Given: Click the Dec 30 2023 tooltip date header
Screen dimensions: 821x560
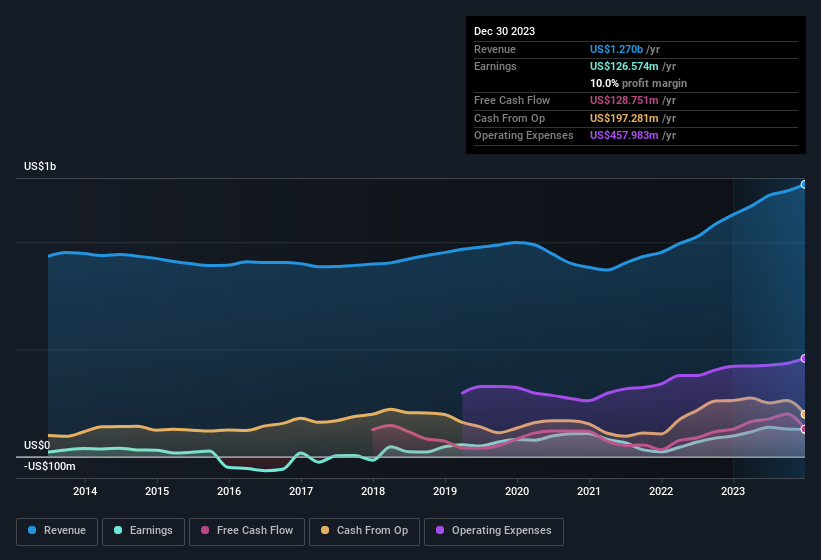Looking at the screenshot, I should (x=504, y=31).
